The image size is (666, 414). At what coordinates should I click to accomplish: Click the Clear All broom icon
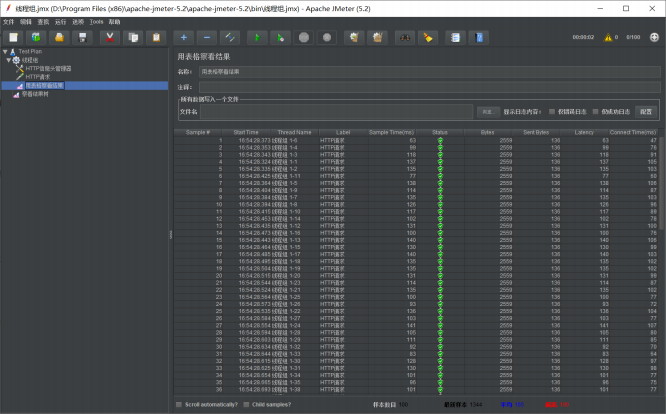[376, 37]
